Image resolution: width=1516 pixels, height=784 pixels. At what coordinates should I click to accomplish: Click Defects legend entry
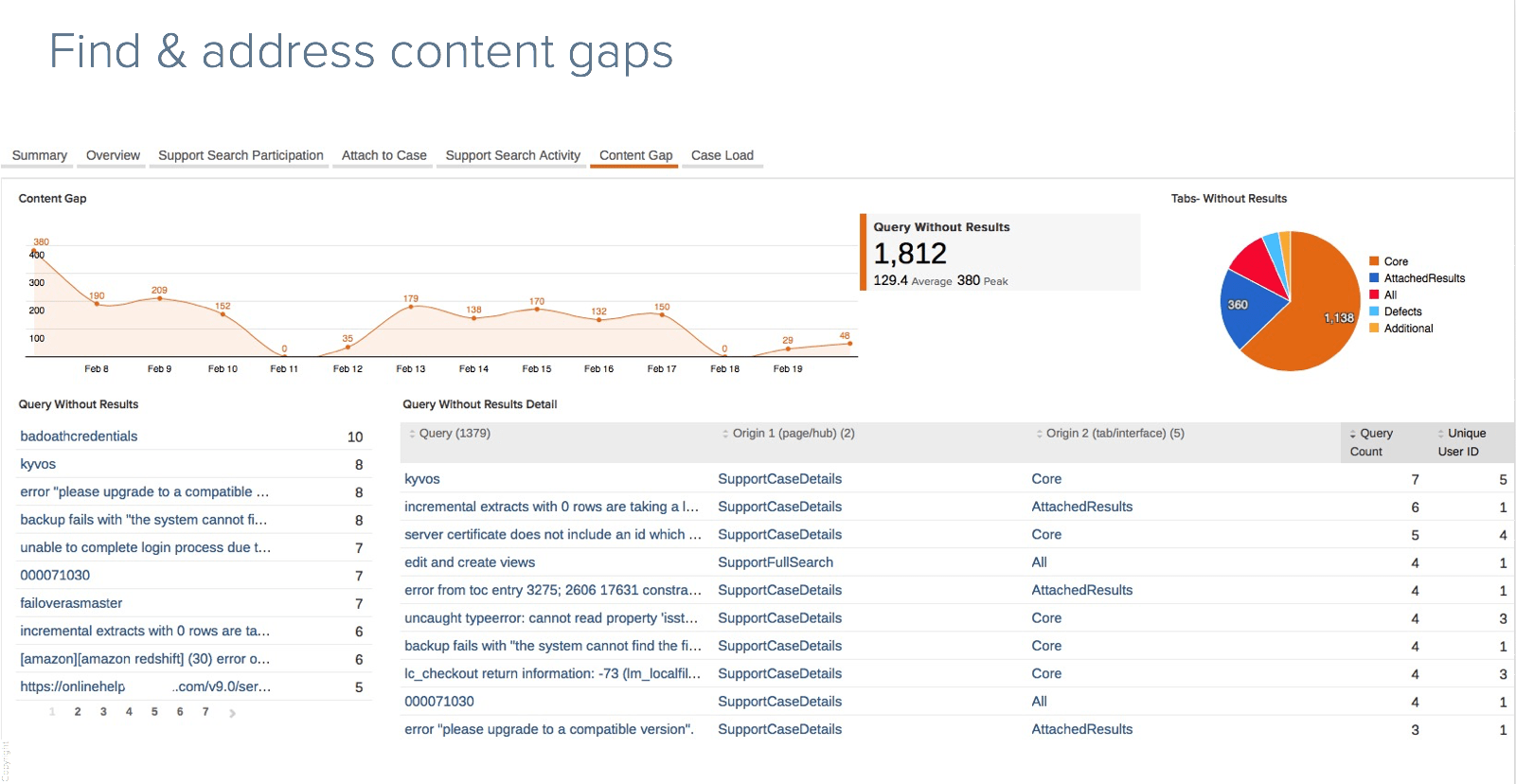point(1402,312)
